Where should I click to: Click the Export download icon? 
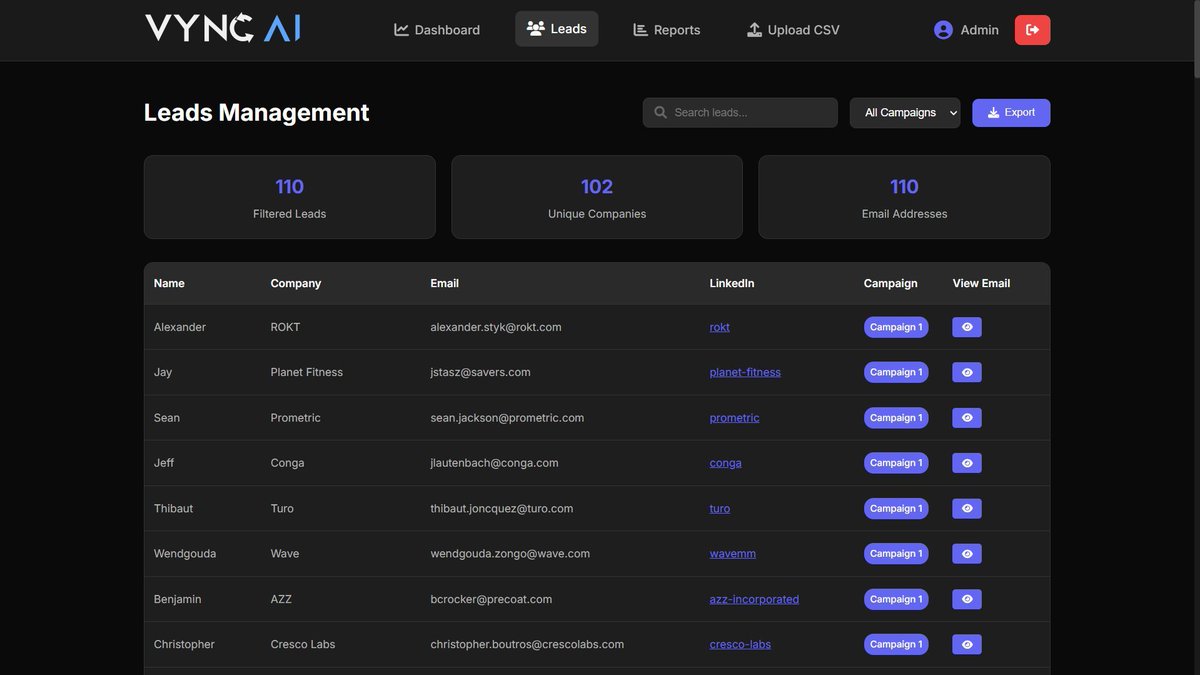pos(990,110)
